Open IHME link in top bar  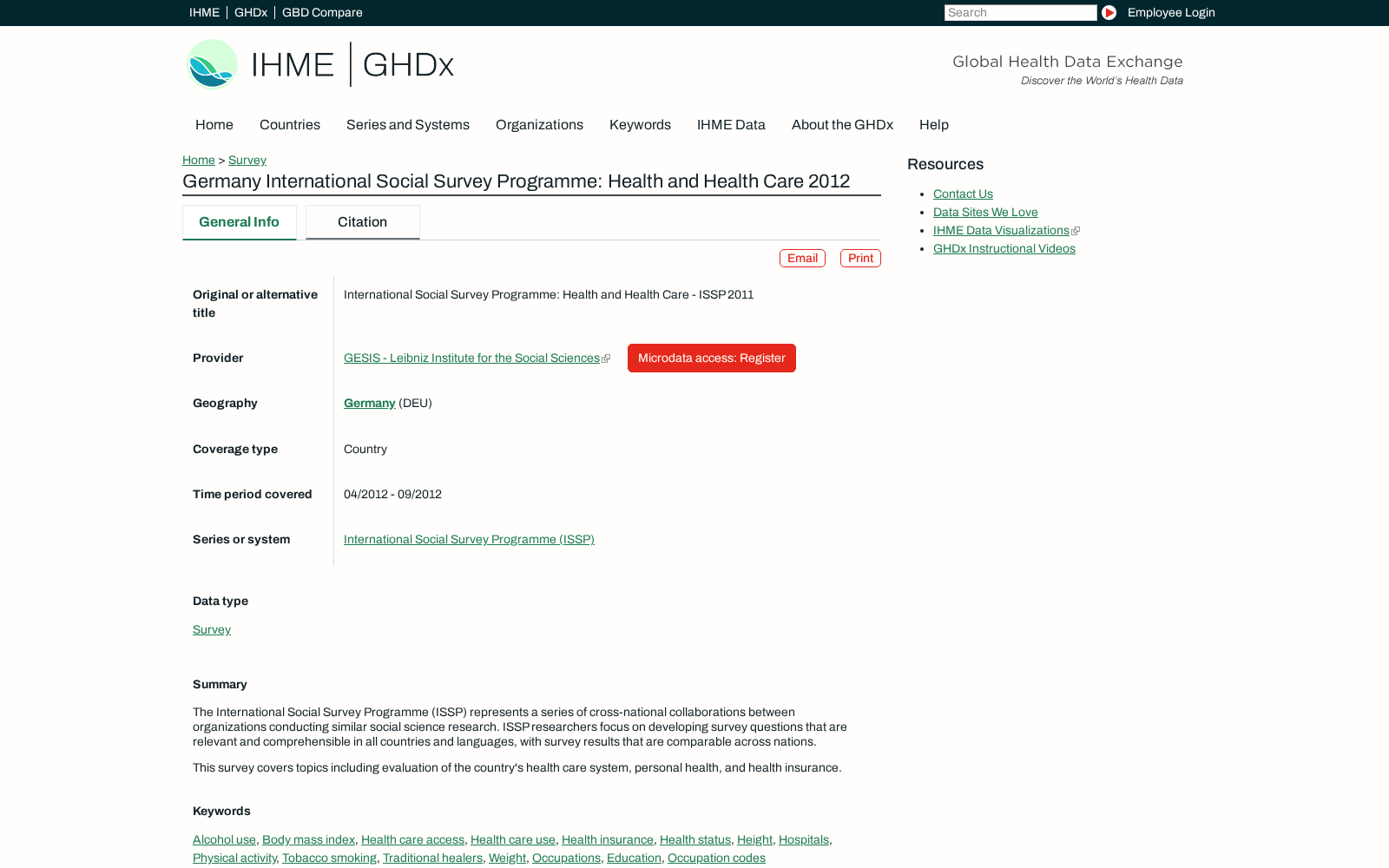[204, 12]
